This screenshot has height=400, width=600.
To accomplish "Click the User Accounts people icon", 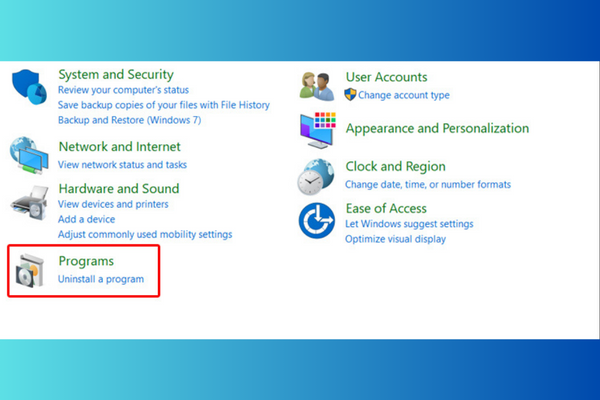I will (x=317, y=86).
